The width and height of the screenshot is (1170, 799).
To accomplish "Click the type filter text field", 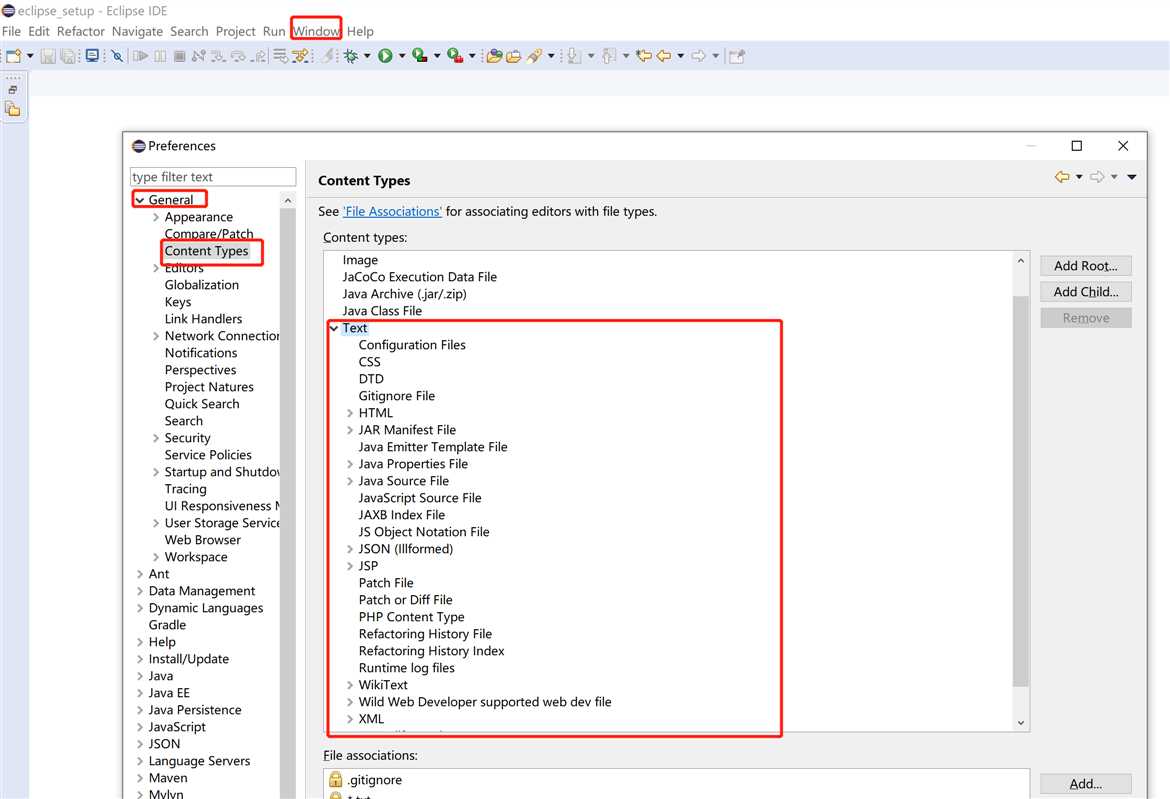I will (213, 177).
